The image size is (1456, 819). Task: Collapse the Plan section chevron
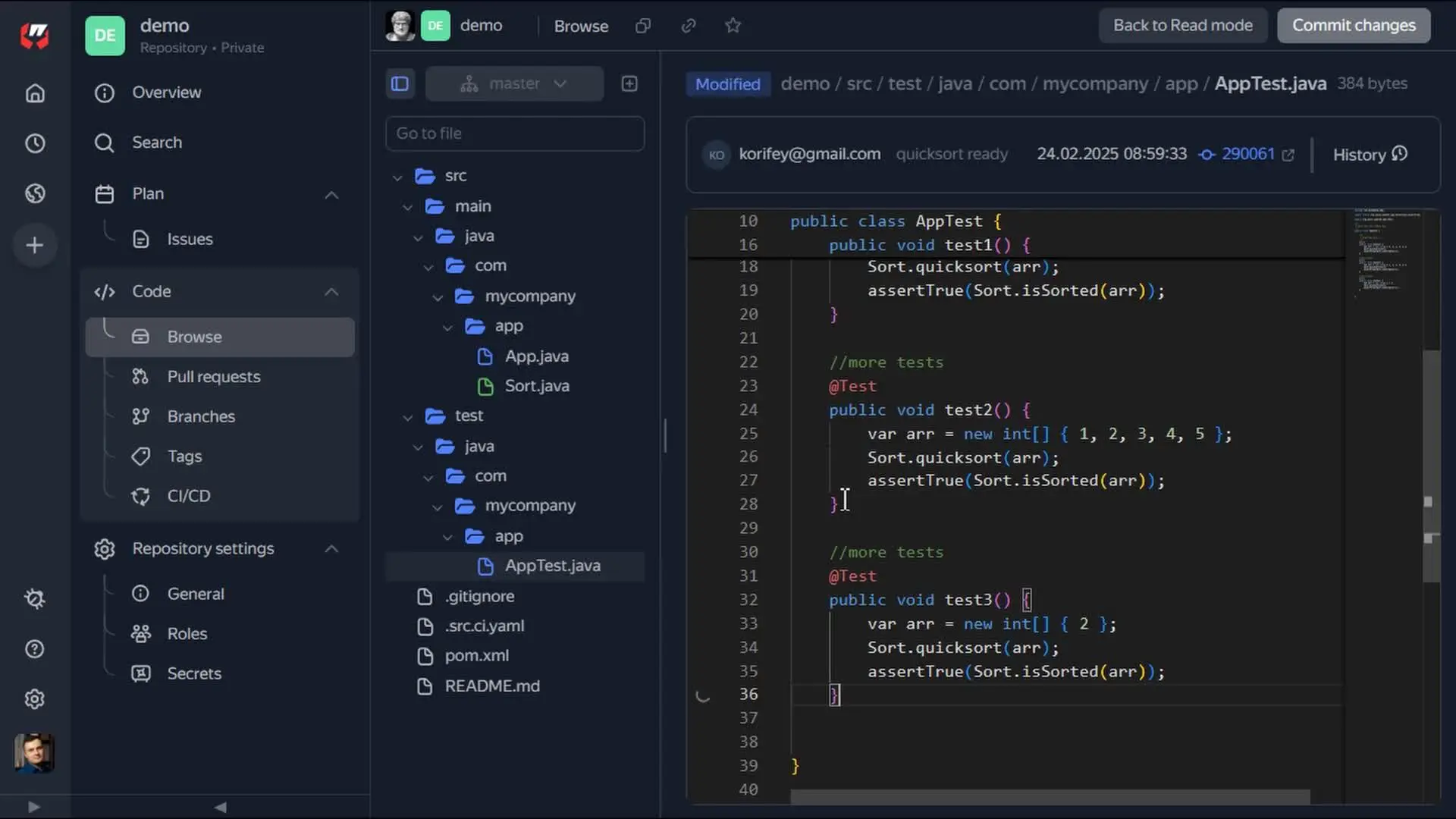[x=331, y=194]
